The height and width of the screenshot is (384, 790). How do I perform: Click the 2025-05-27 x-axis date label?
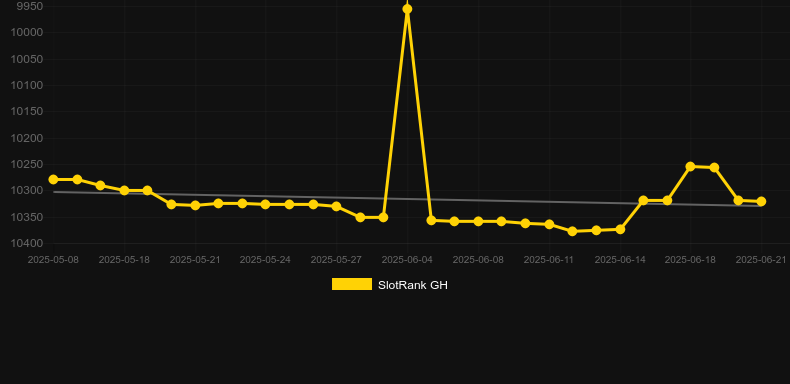[336, 260]
